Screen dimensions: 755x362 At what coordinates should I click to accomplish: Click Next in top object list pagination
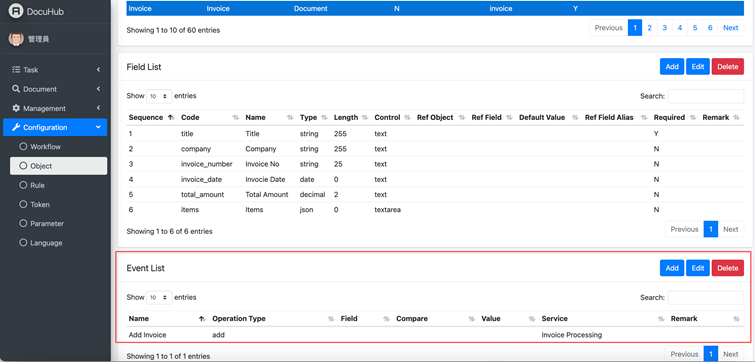(730, 28)
